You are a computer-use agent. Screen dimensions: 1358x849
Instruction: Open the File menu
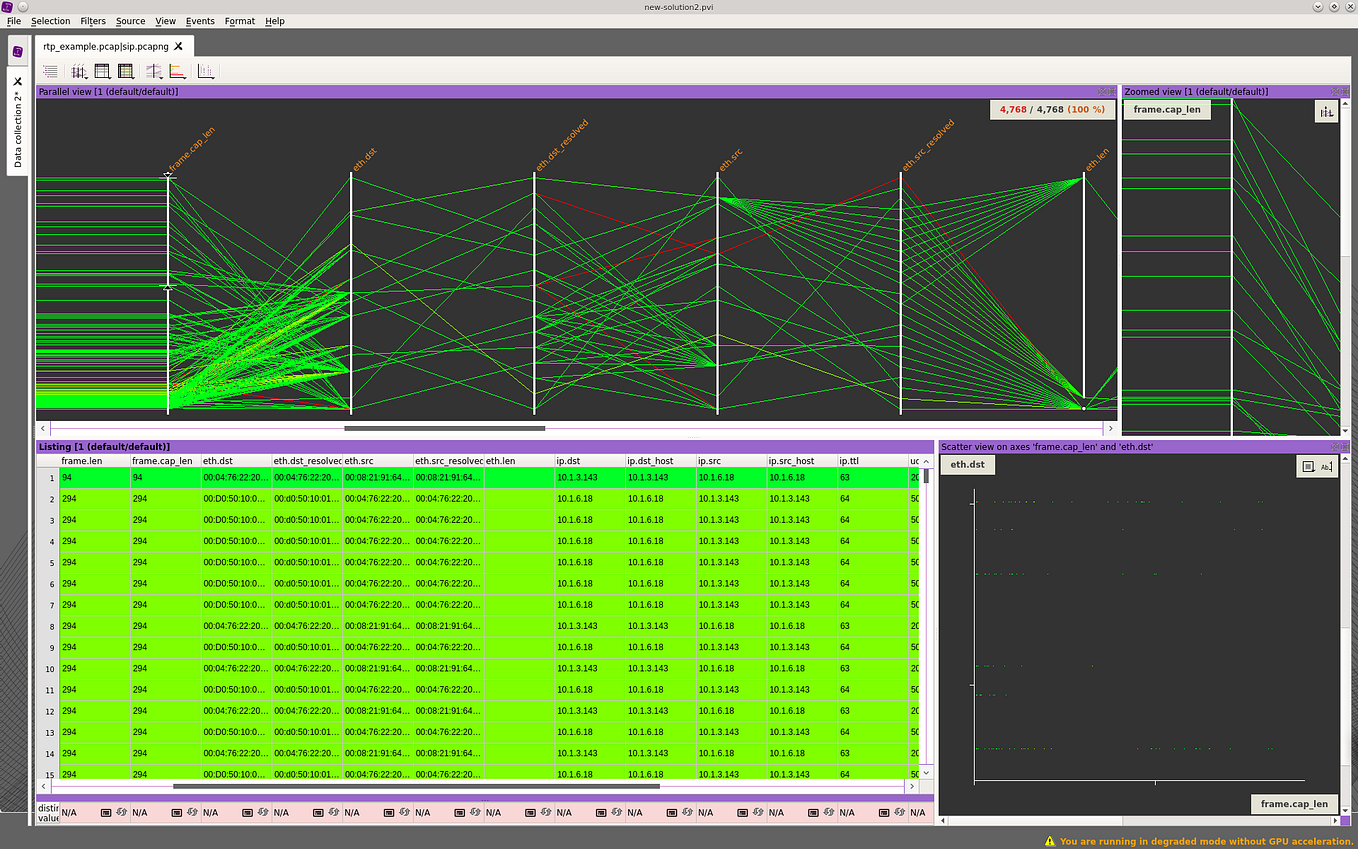click(x=14, y=21)
